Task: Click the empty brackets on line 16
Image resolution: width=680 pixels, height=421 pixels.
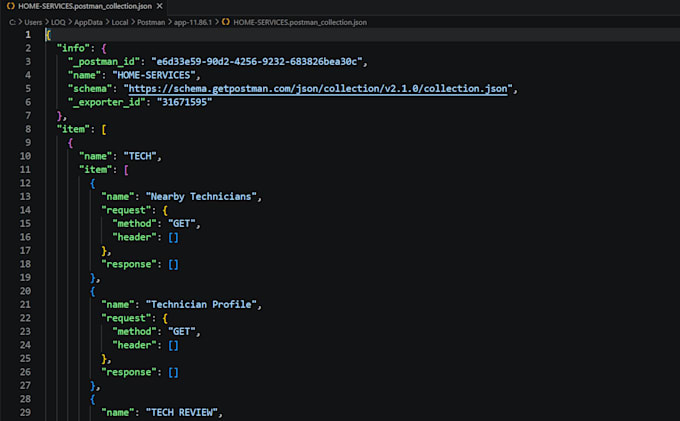Action: point(173,237)
